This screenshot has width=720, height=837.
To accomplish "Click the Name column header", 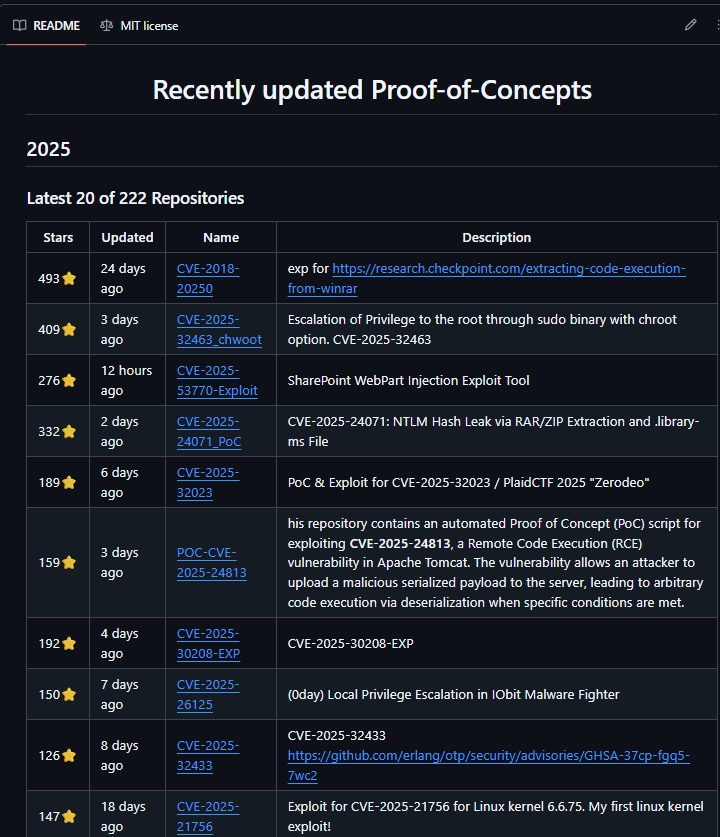I will click(x=221, y=238).
